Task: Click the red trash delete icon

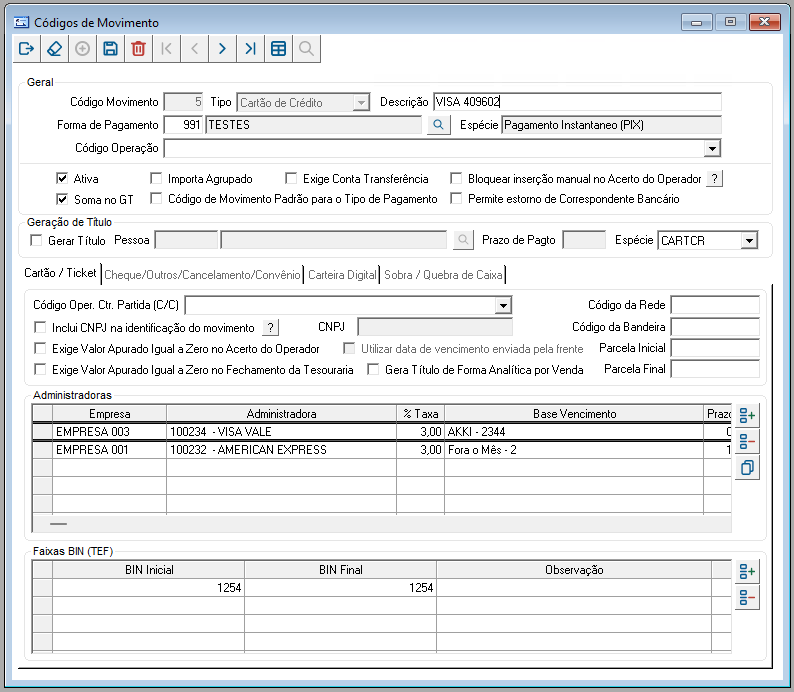Action: 138,48
